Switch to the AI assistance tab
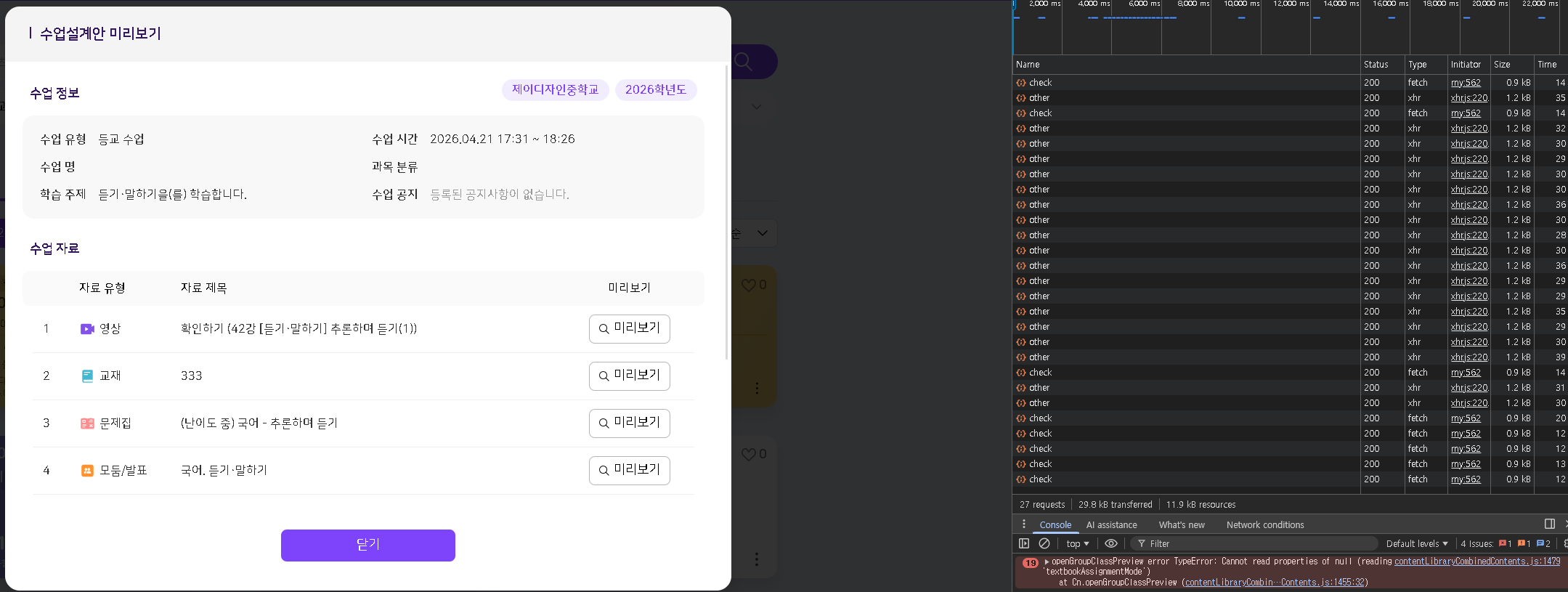The width and height of the screenshot is (1568, 592). click(1111, 524)
